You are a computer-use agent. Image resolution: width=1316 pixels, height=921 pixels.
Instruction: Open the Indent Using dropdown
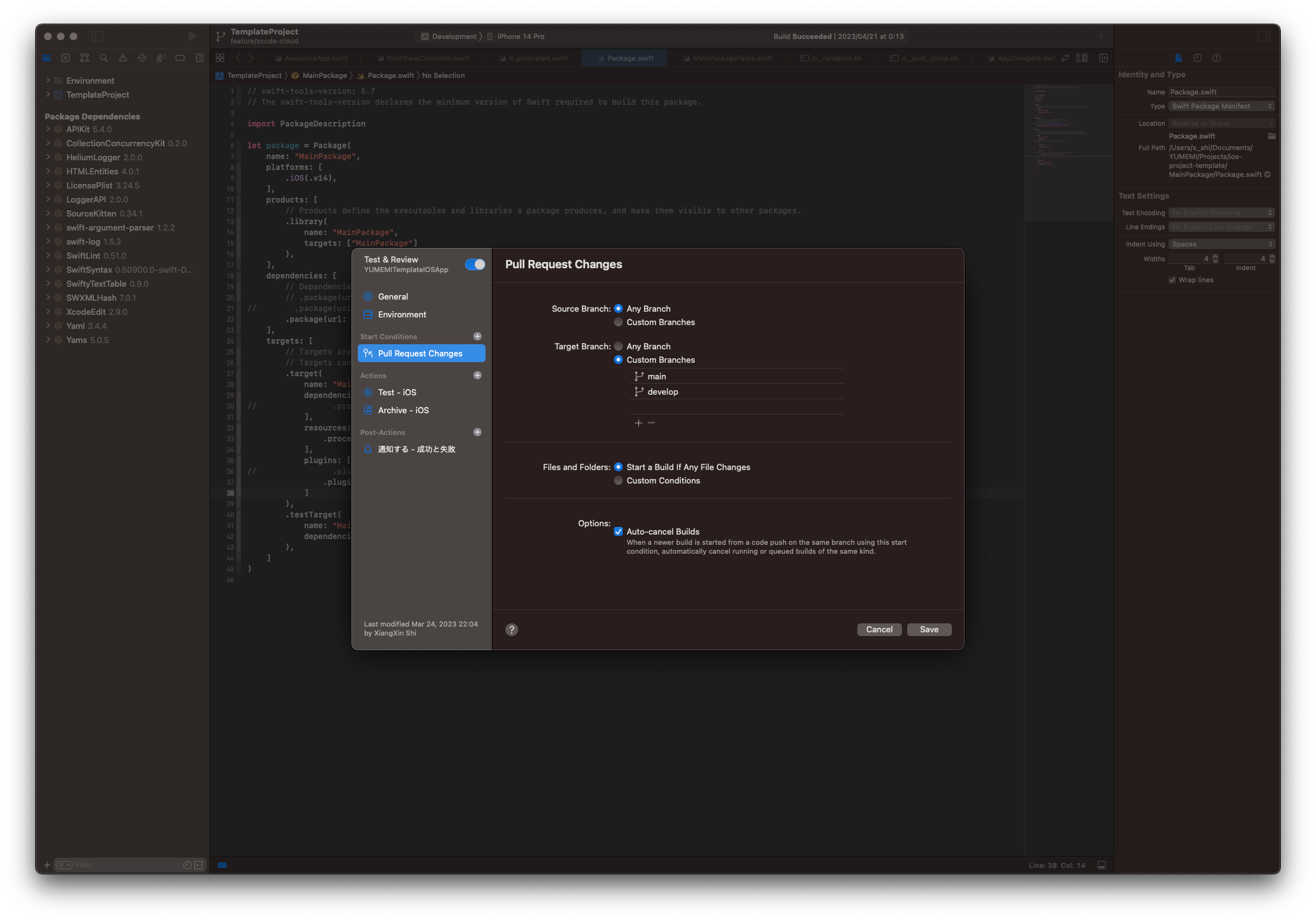[1221, 243]
